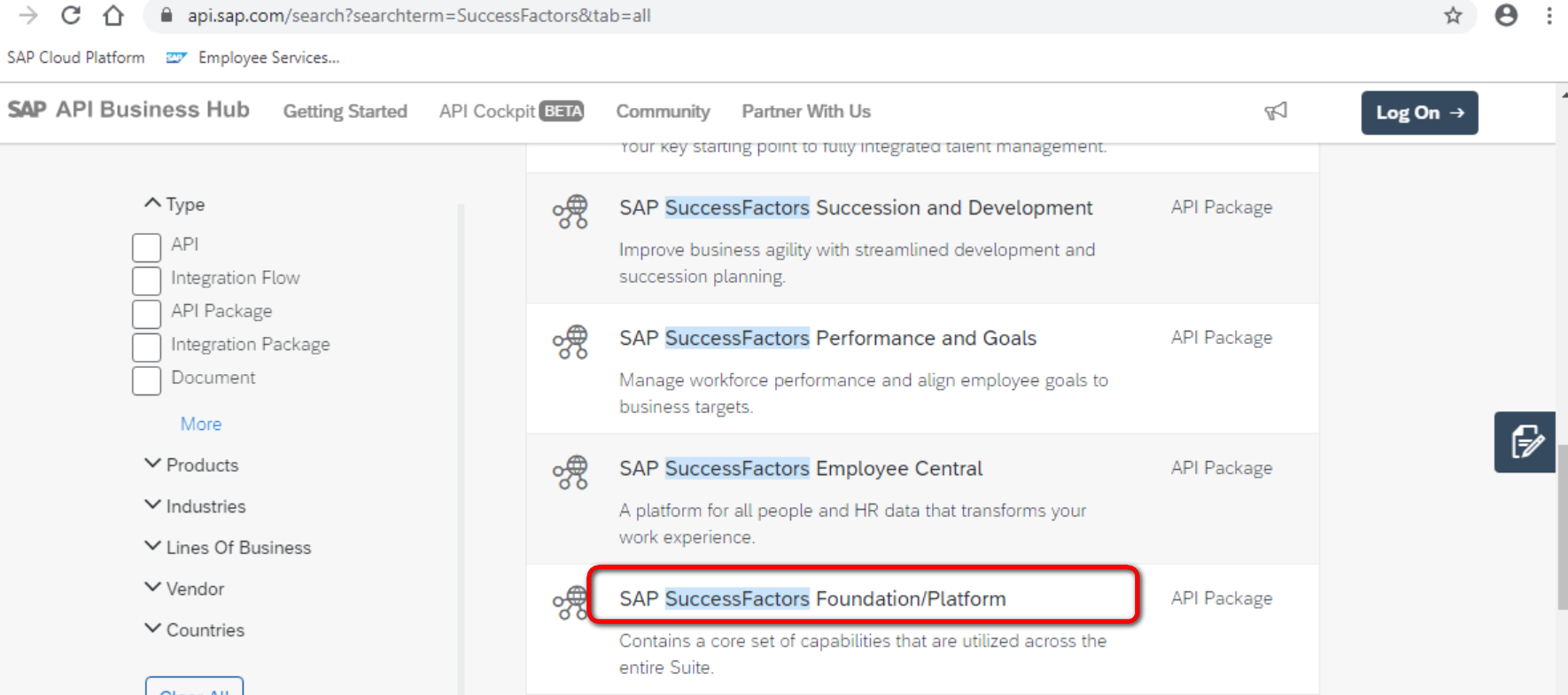Open the browser profile menu
The width and height of the screenshot is (1568, 695).
pyautogui.click(x=1507, y=15)
